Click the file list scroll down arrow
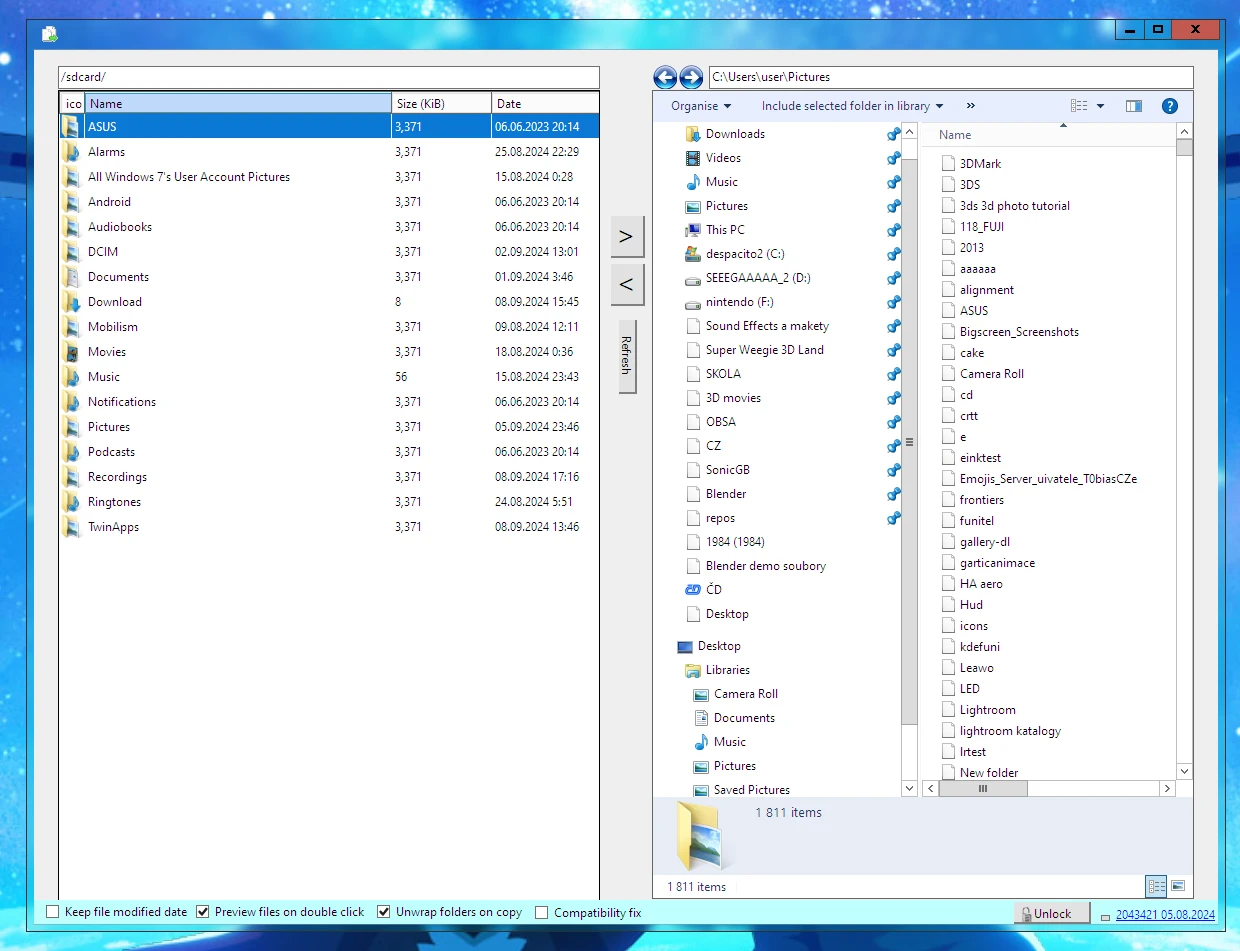The width and height of the screenshot is (1240, 951). [1185, 772]
